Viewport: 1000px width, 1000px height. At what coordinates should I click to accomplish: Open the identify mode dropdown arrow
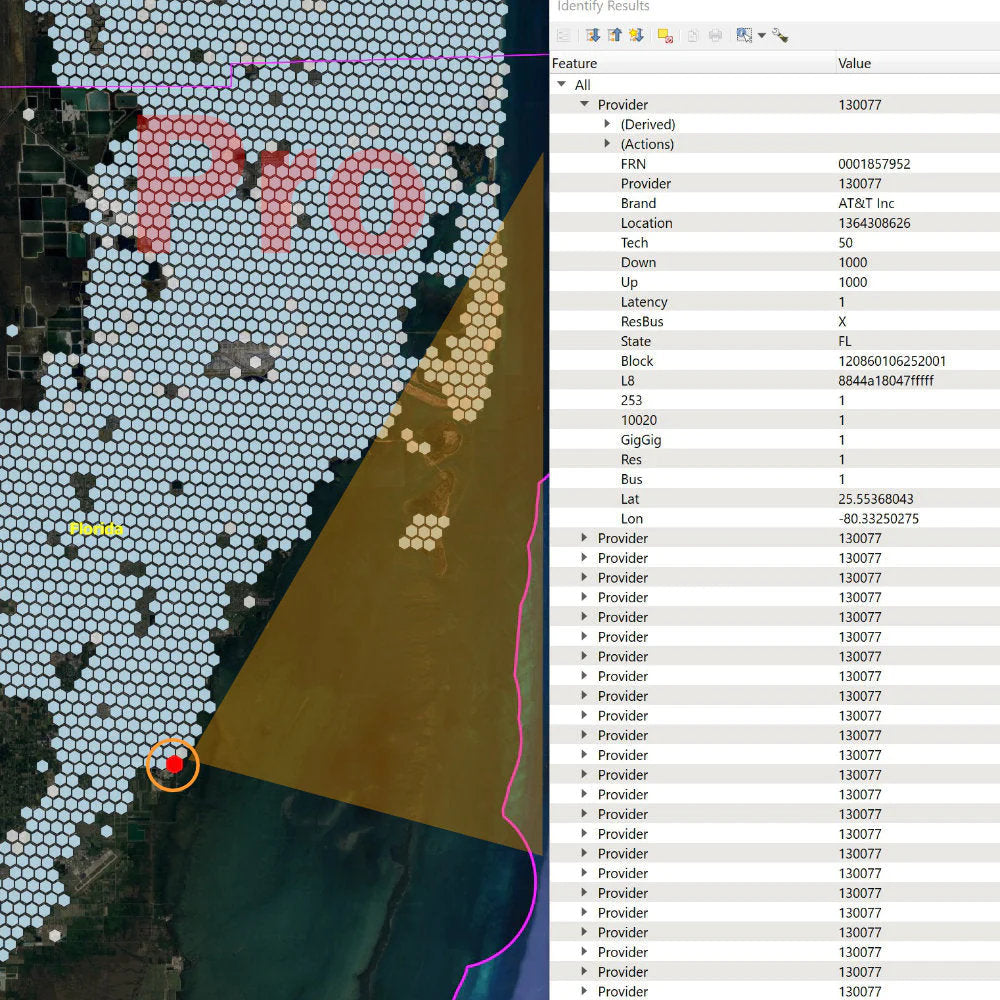click(x=761, y=36)
